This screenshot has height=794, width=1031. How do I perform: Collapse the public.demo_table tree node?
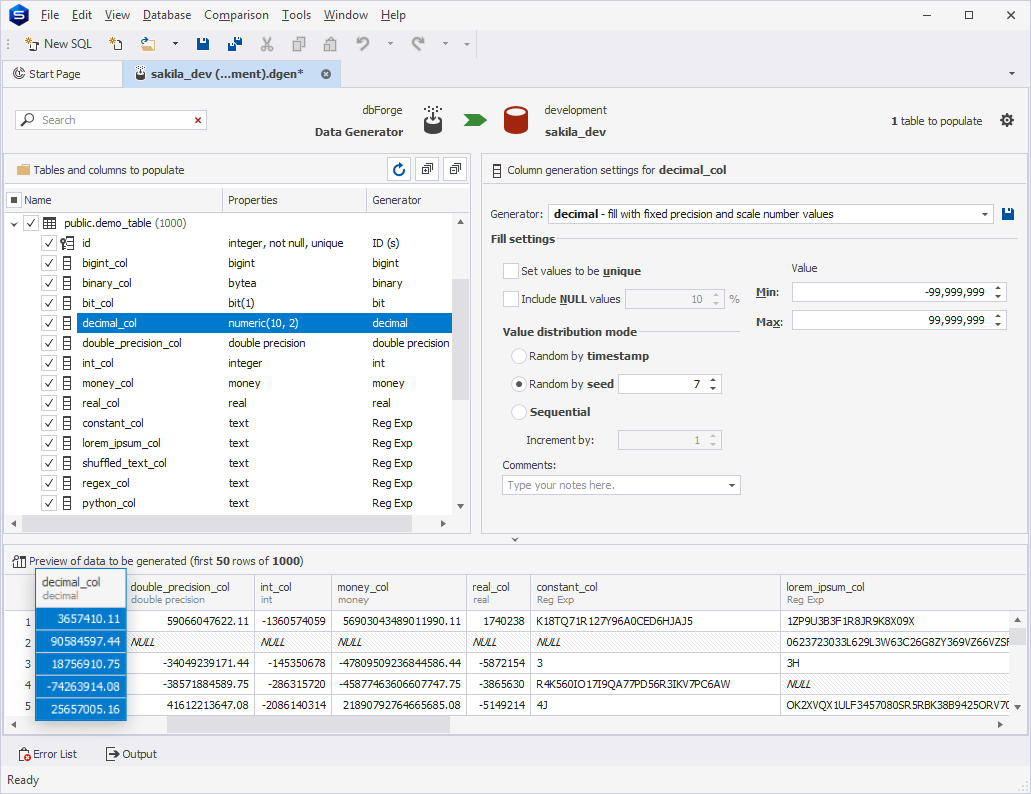point(14,224)
